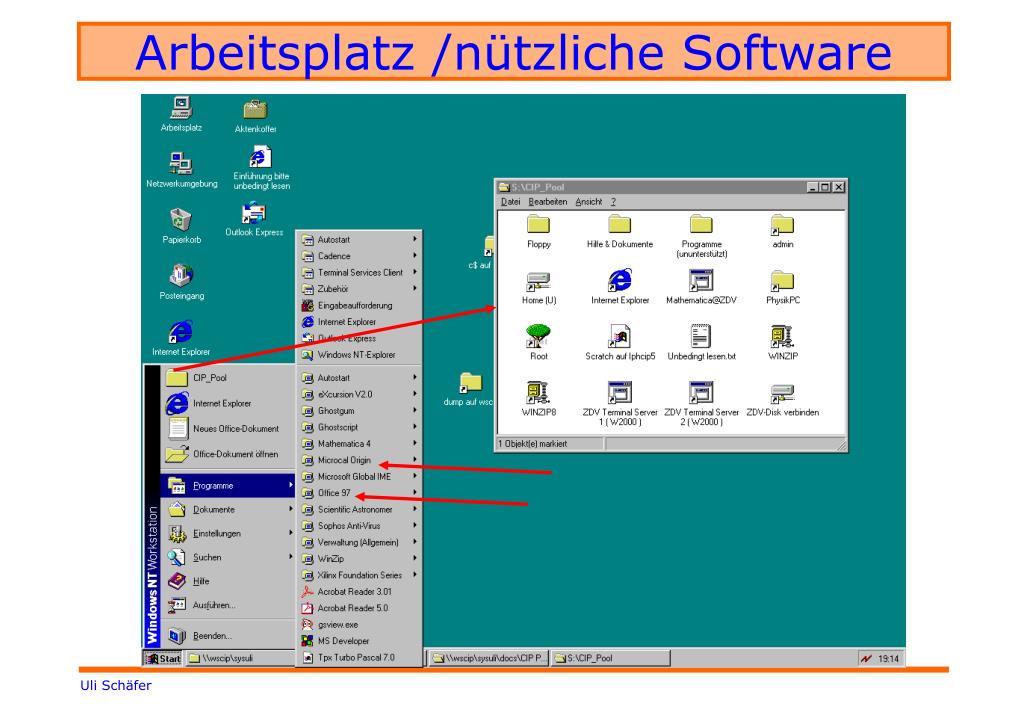Open the Root tree icon
This screenshot has width=1024, height=709.
tap(539, 343)
